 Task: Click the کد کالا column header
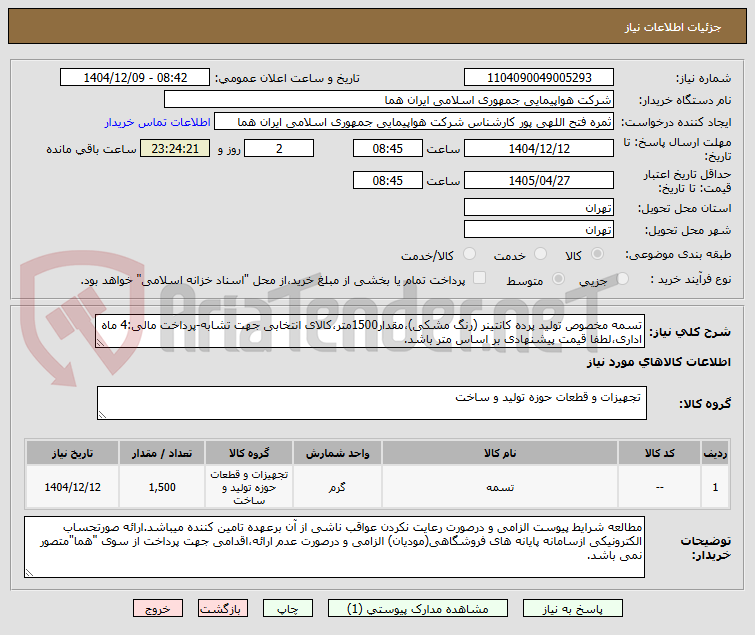pyautogui.click(x=659, y=453)
